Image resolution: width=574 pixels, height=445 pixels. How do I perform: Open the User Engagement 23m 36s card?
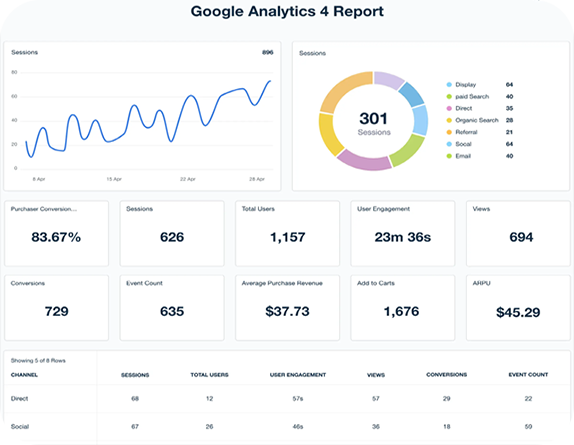[403, 233]
